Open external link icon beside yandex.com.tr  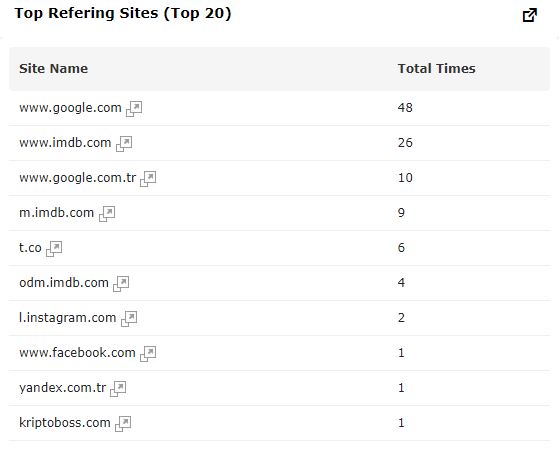pyautogui.click(x=118, y=388)
